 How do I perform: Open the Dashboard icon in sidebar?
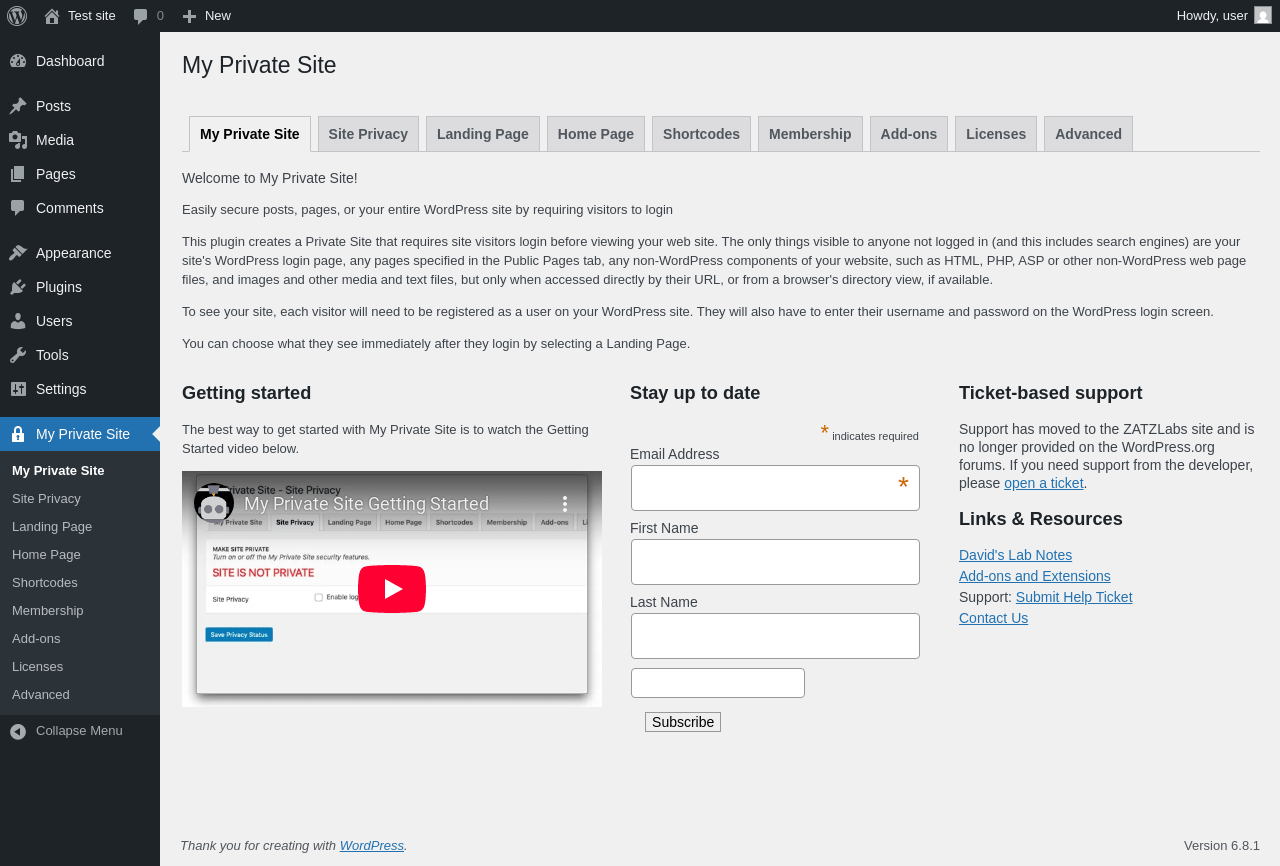tap(18, 61)
